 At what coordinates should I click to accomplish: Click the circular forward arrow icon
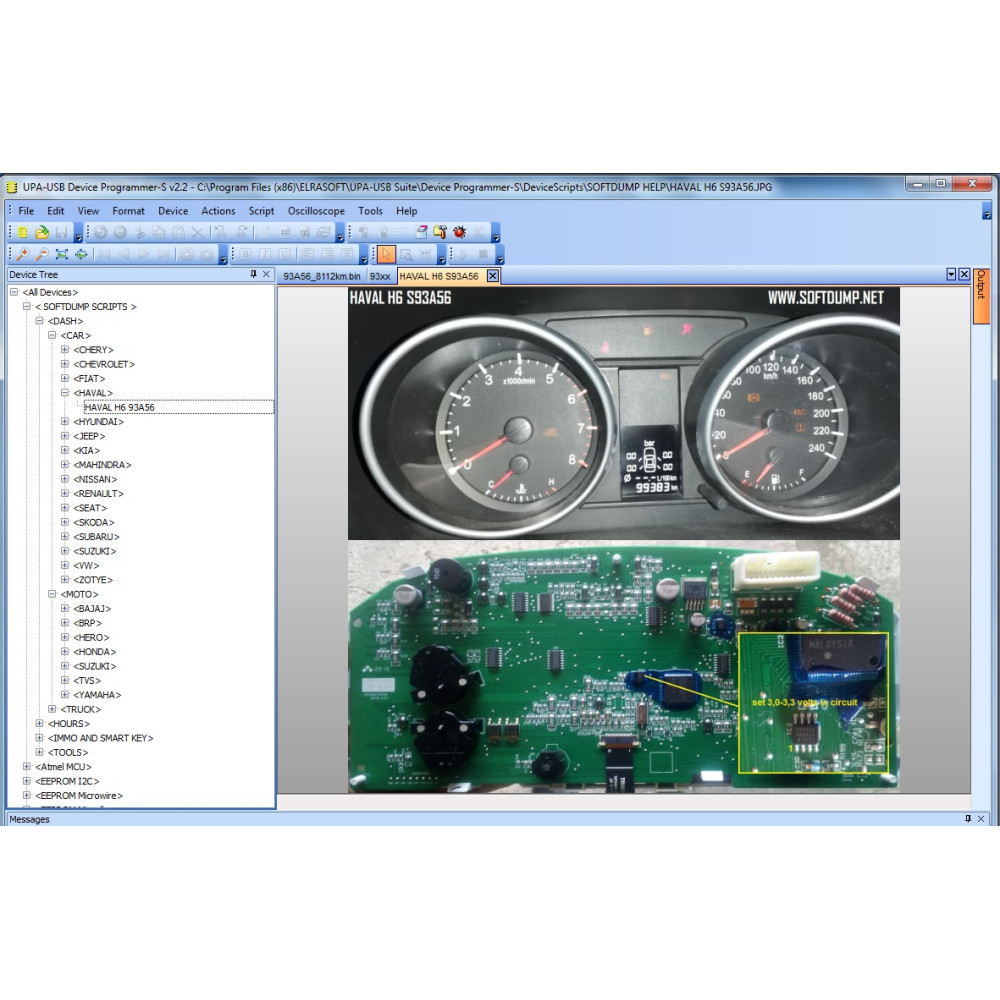[x=206, y=255]
